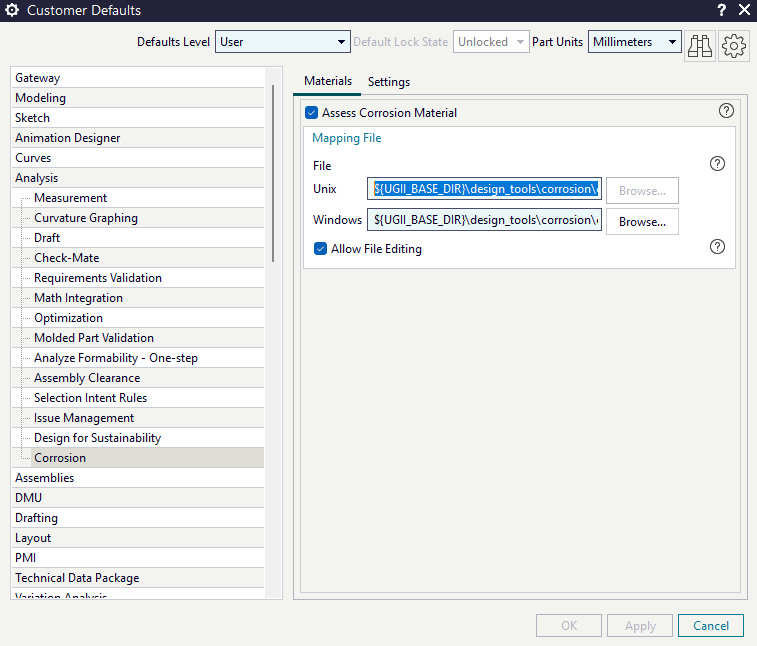This screenshot has width=757, height=646.
Task: Click the Unix mapping file path field
Action: point(486,189)
